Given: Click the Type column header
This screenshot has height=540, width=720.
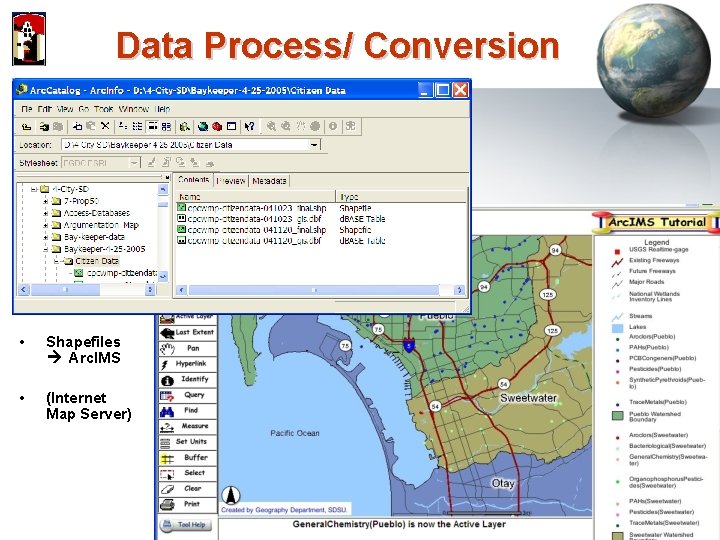Looking at the screenshot, I should click(400, 197).
